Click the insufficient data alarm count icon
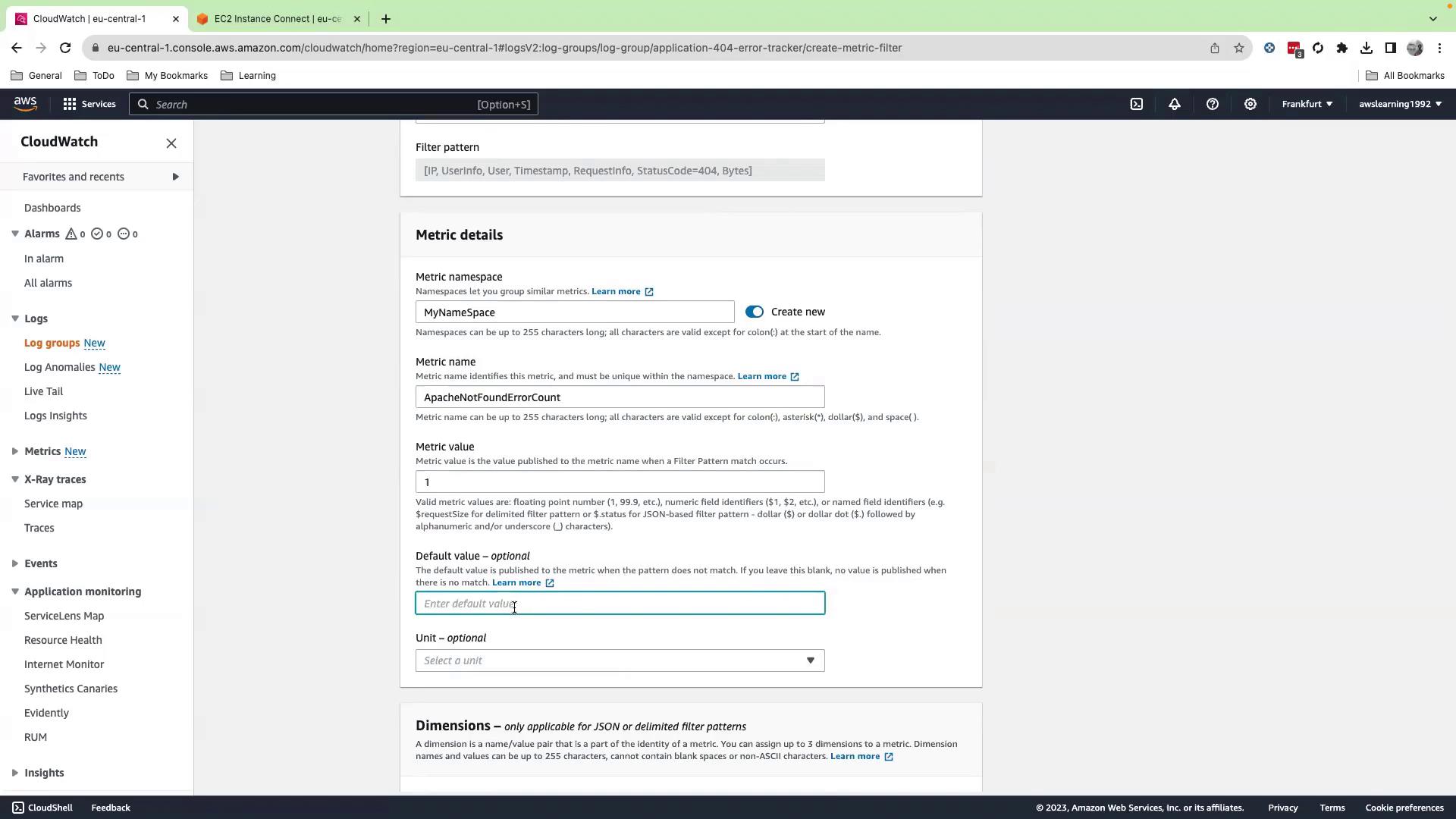 pos(124,234)
